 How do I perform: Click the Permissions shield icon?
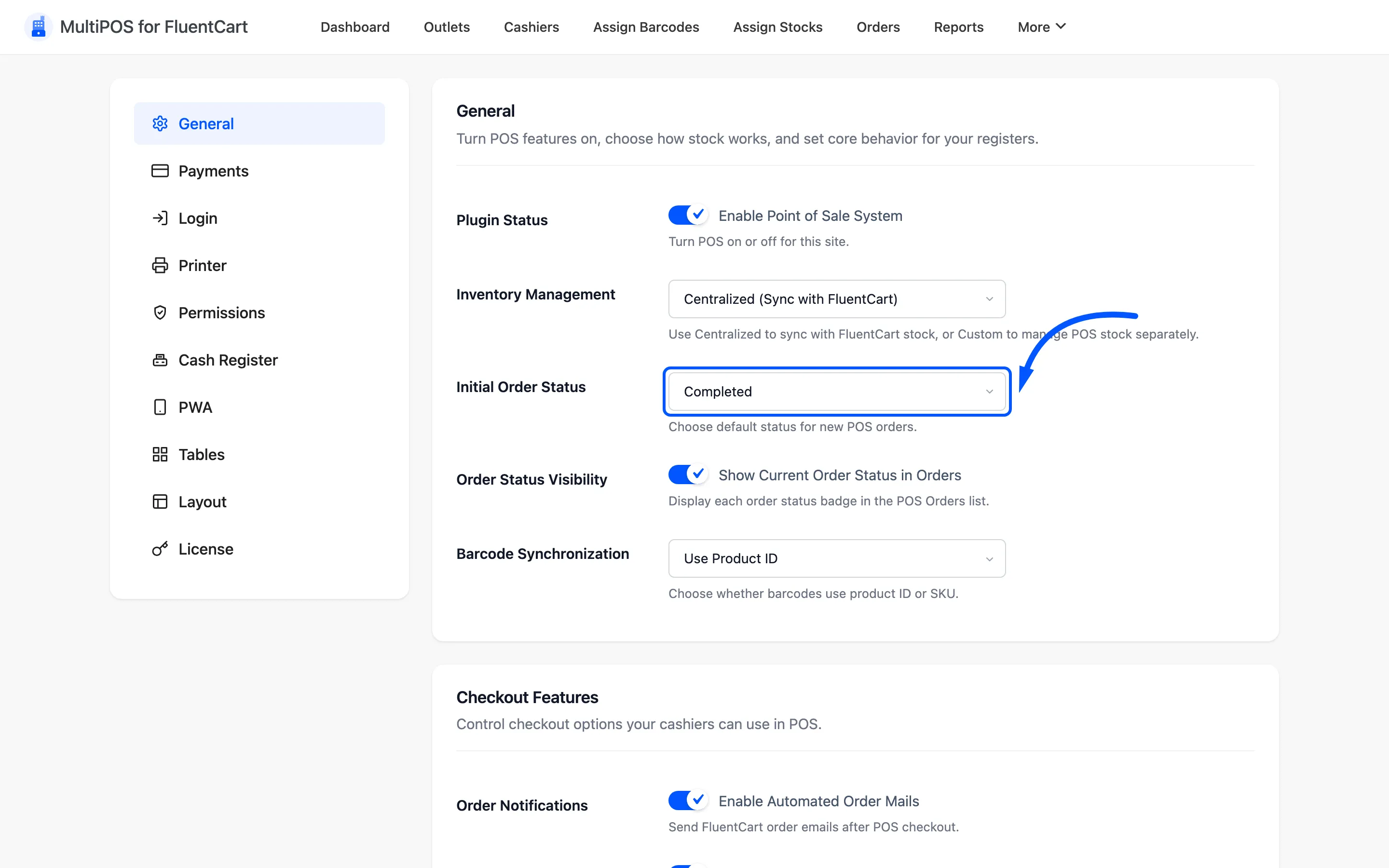(160, 312)
